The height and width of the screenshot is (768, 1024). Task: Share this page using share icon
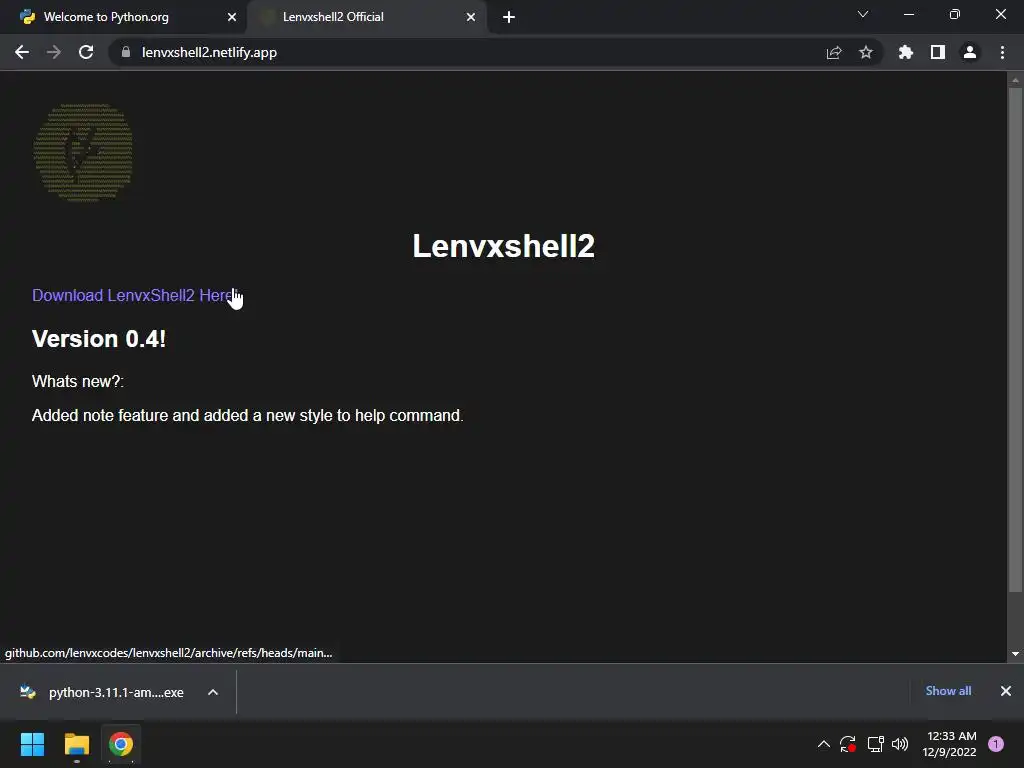pyautogui.click(x=834, y=52)
